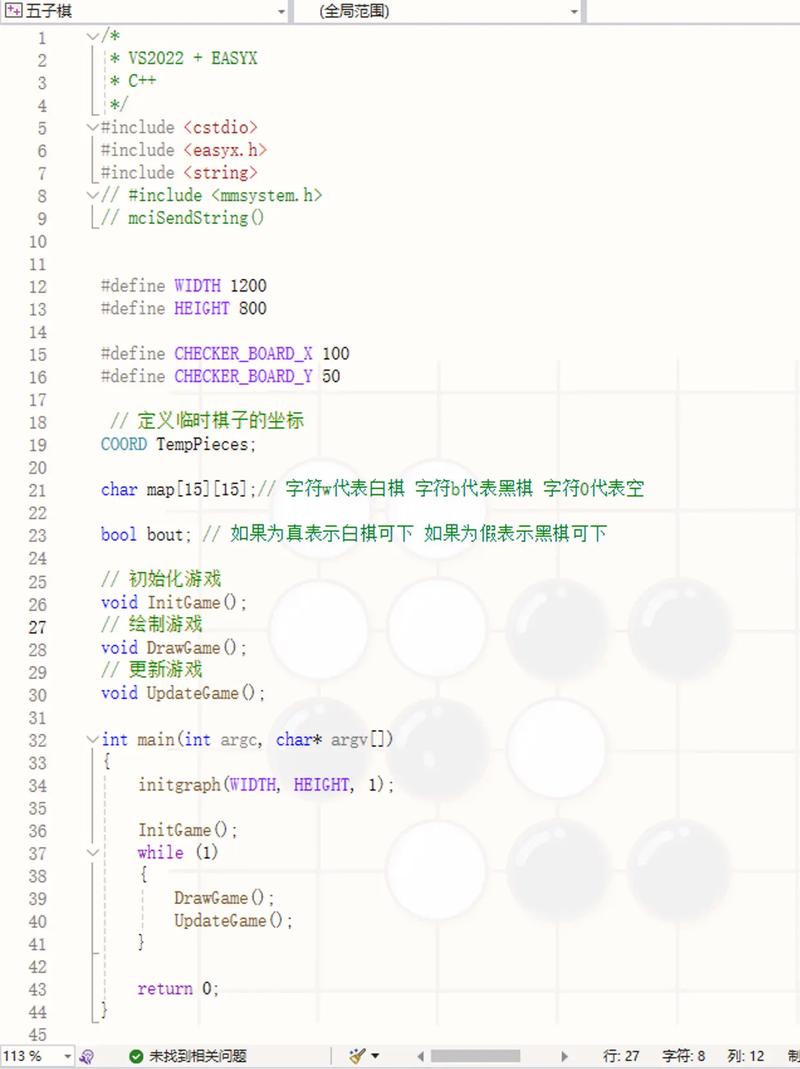Click the 字符:8 character indicator
This screenshot has height=1069, width=800.
685,1055
